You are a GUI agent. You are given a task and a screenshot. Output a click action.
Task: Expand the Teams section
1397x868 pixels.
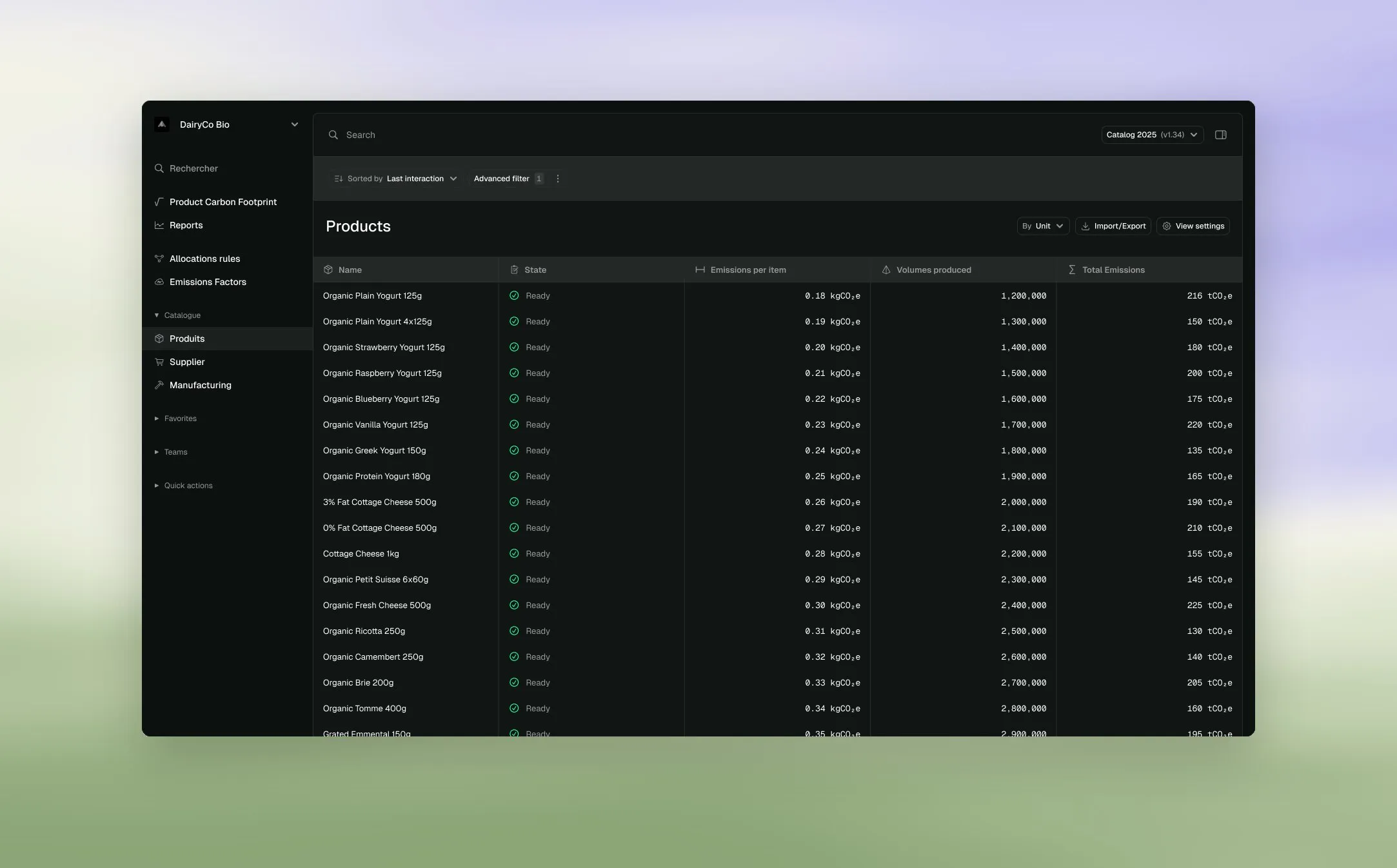[172, 452]
